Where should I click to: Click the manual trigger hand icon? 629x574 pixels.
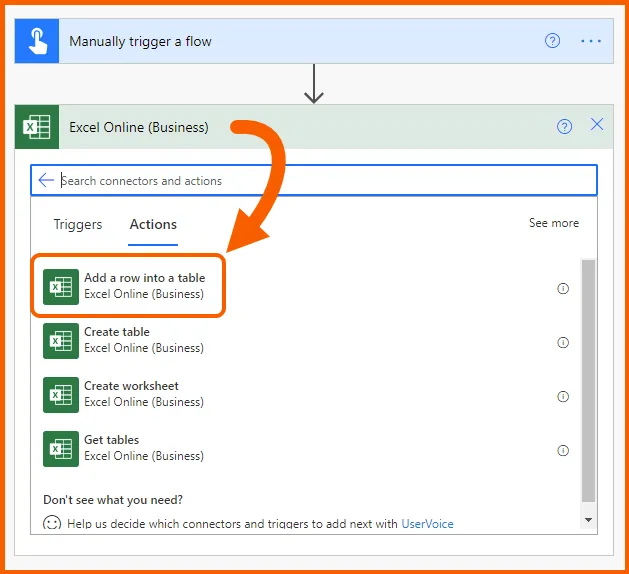coord(37,42)
